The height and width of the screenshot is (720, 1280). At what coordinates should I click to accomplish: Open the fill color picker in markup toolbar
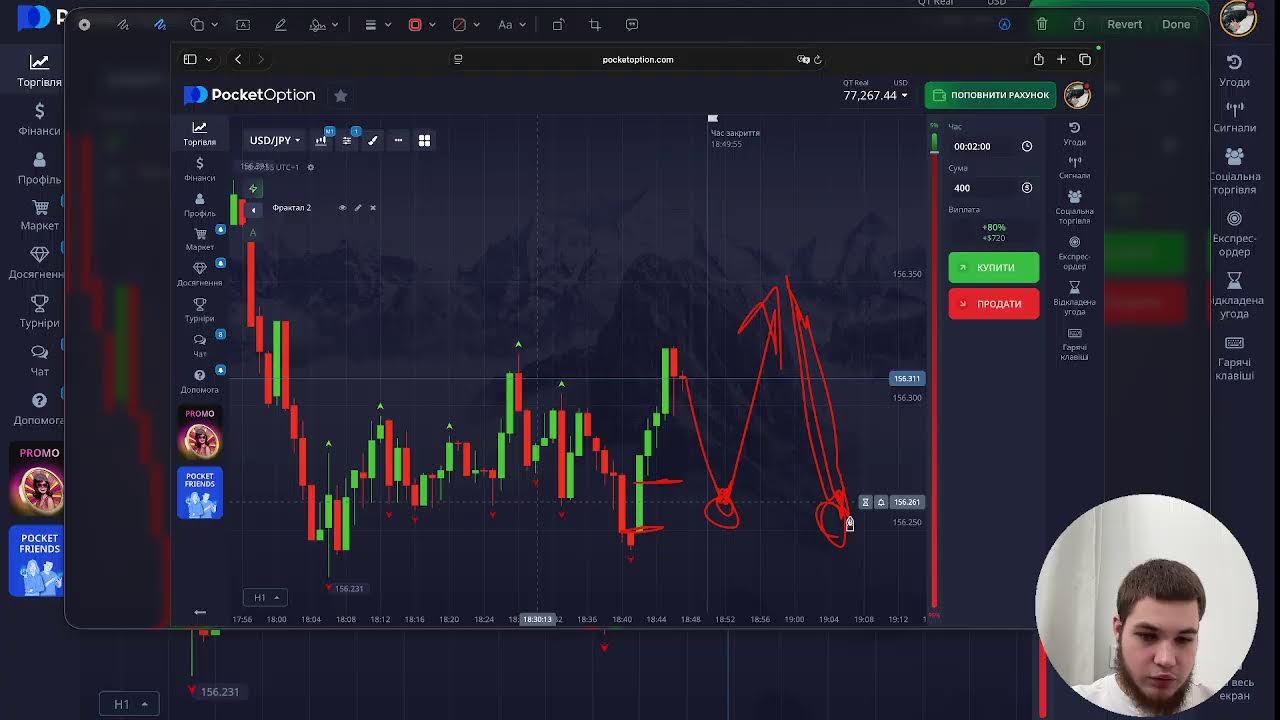[465, 24]
